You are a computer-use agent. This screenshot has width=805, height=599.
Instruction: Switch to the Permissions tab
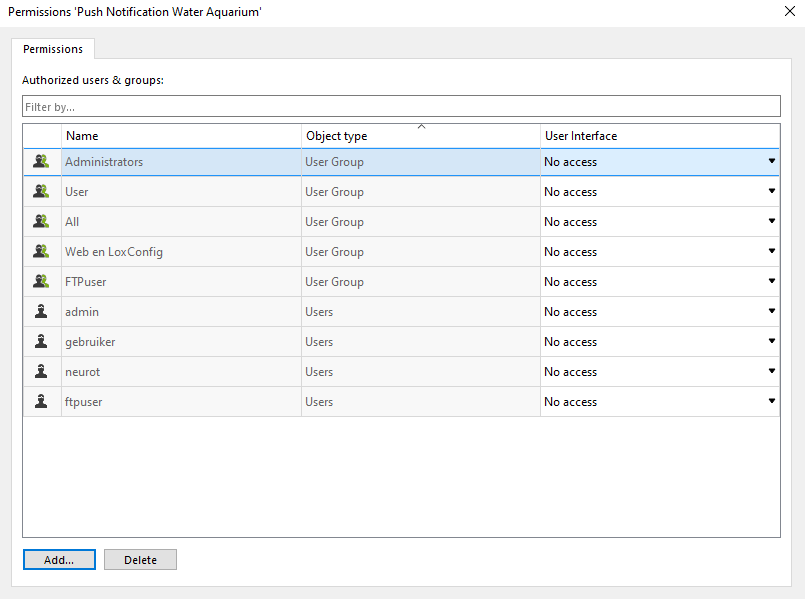click(x=53, y=49)
